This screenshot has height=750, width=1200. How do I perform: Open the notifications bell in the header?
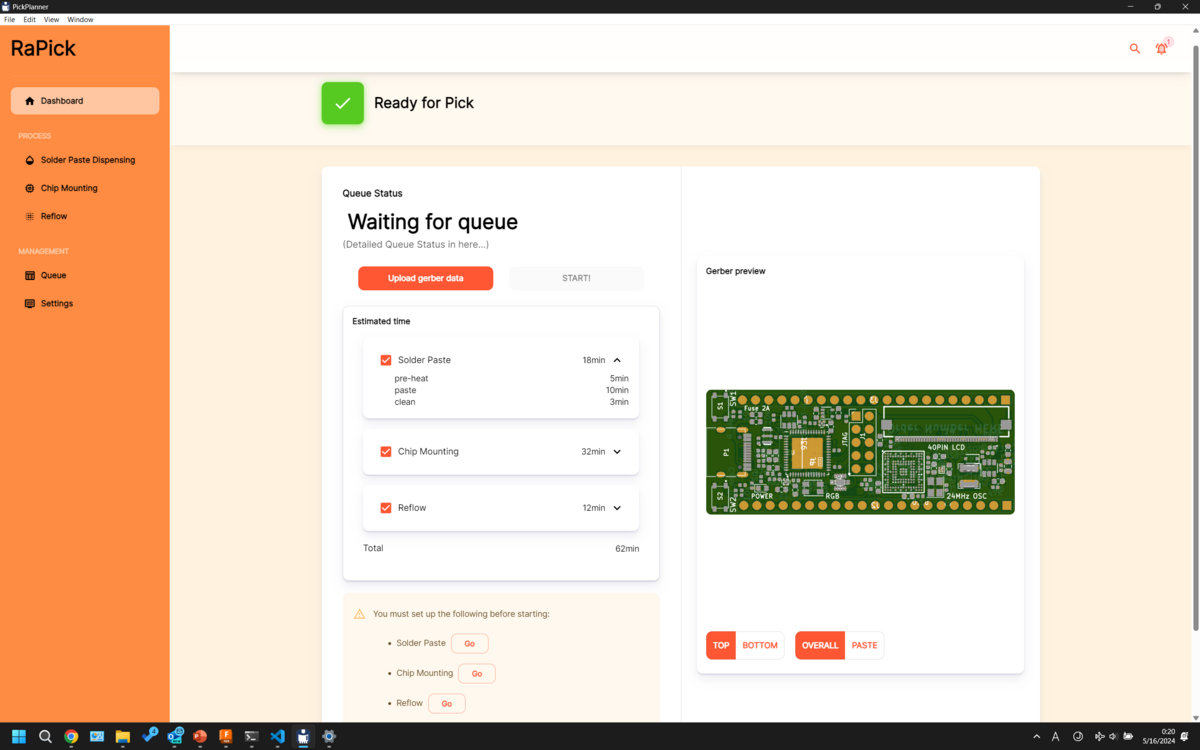tap(1162, 48)
